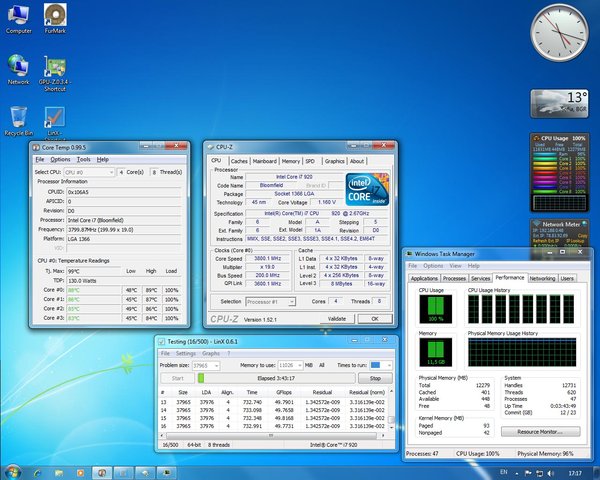Launch Windows Media Player taskbar icon
Screen dimensions: 600x480
tap(80, 473)
